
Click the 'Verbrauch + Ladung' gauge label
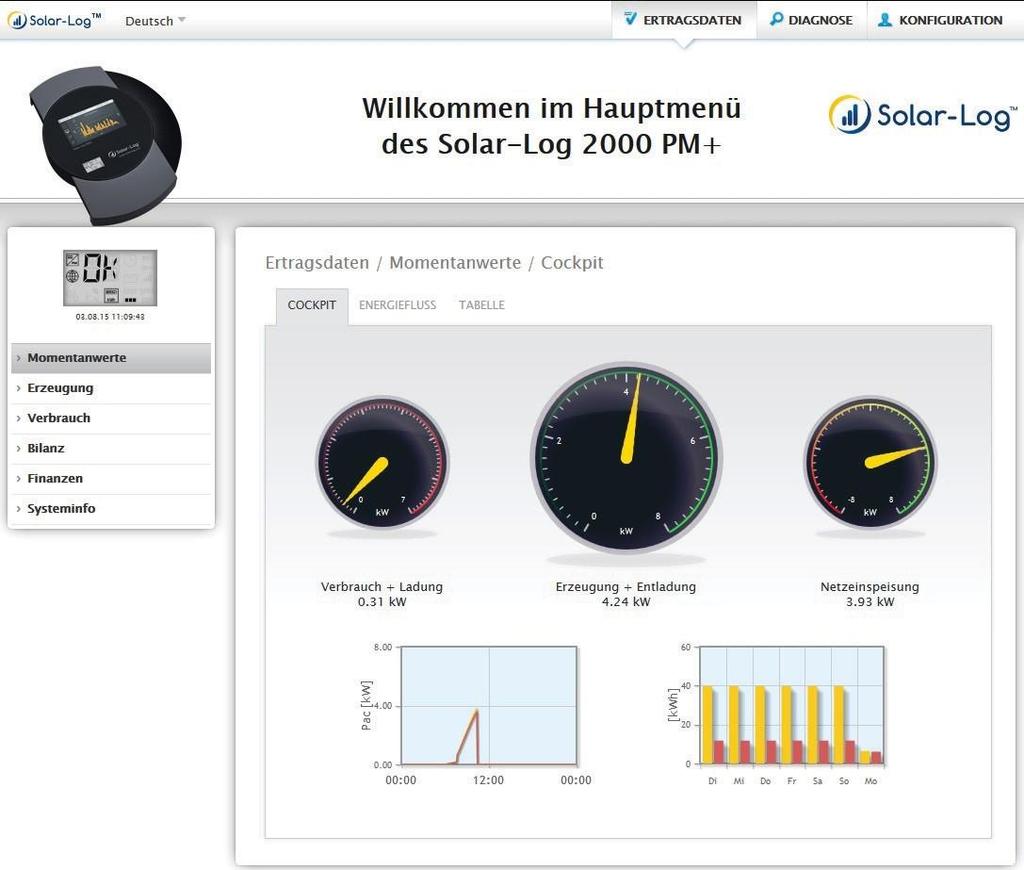click(382, 587)
